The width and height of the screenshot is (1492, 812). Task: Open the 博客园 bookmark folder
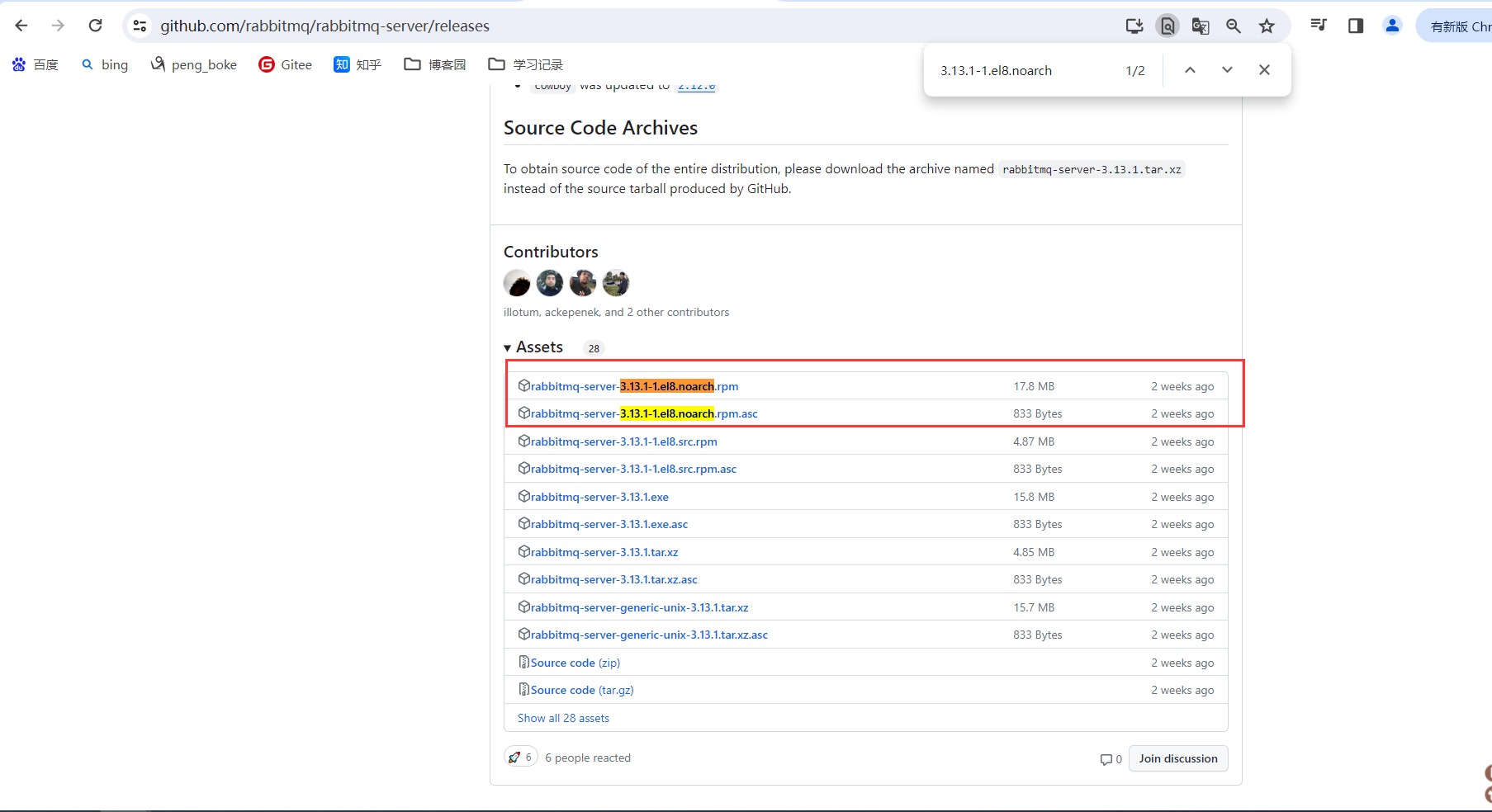435,64
